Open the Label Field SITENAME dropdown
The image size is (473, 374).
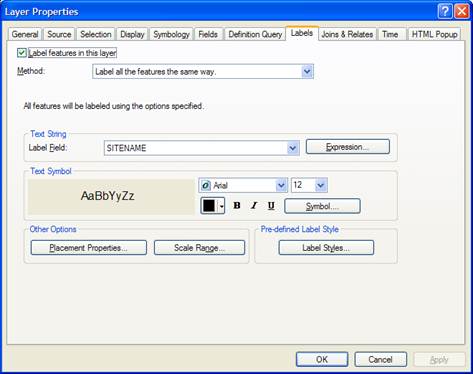(292, 148)
